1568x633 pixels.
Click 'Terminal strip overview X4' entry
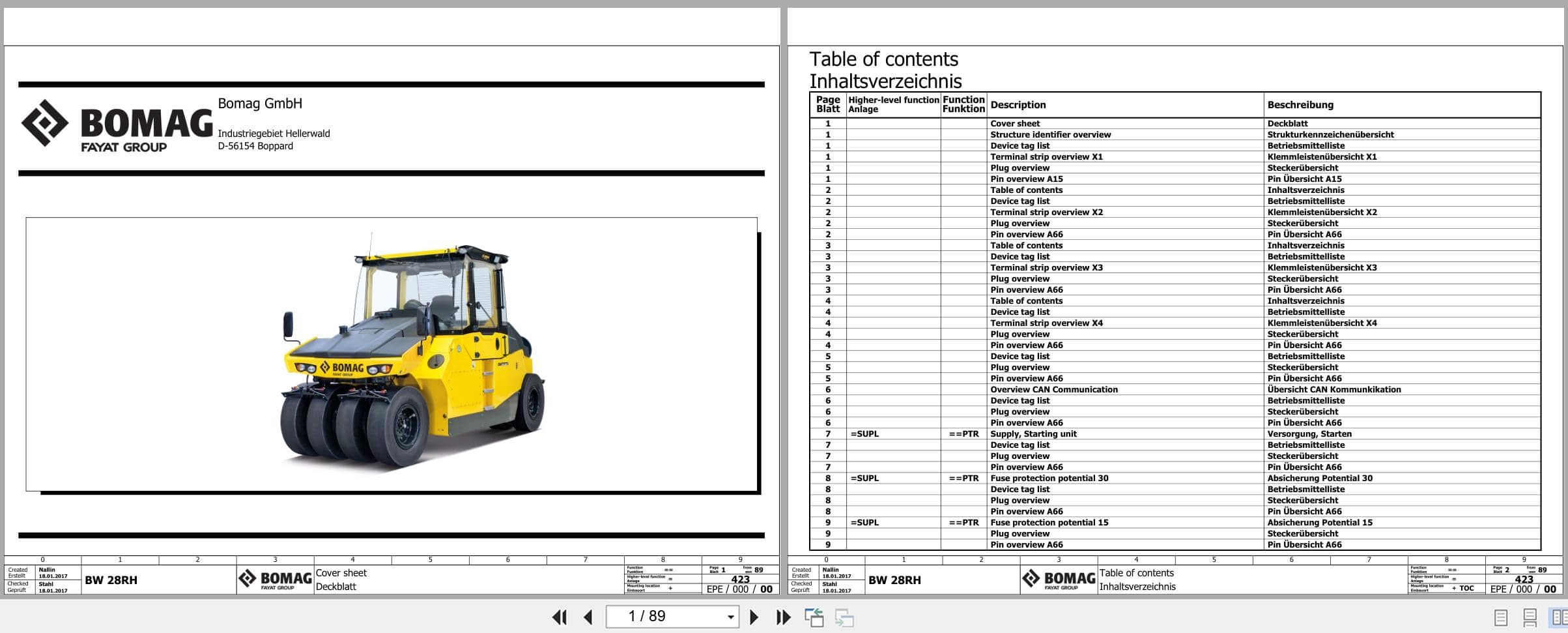click(1046, 323)
